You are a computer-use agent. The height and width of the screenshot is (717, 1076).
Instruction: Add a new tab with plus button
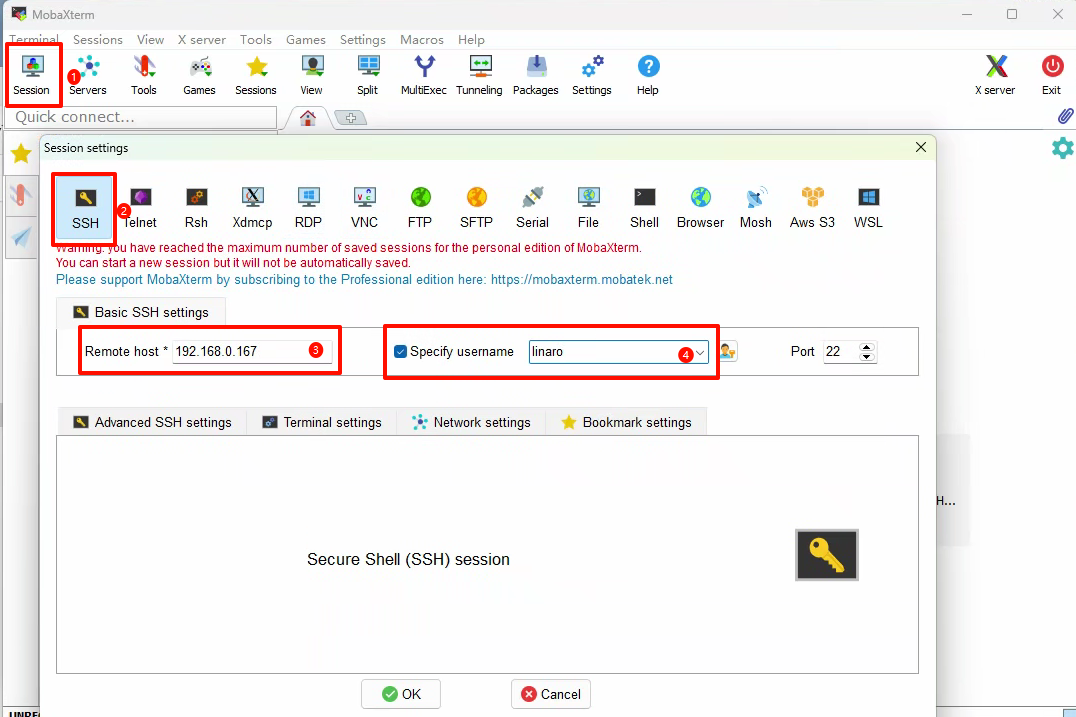[x=351, y=118]
